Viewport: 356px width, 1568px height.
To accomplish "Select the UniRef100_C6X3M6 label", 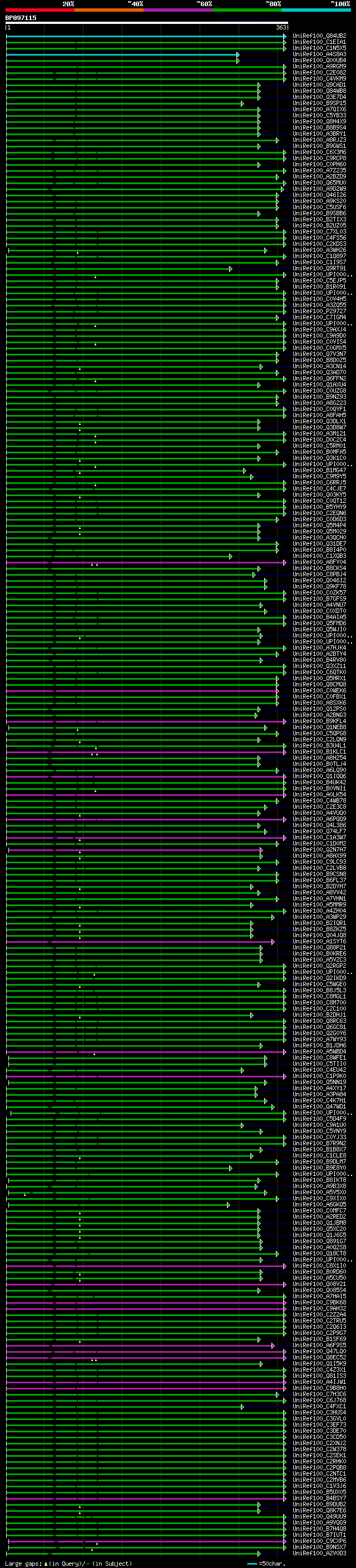I will (x=319, y=152).
